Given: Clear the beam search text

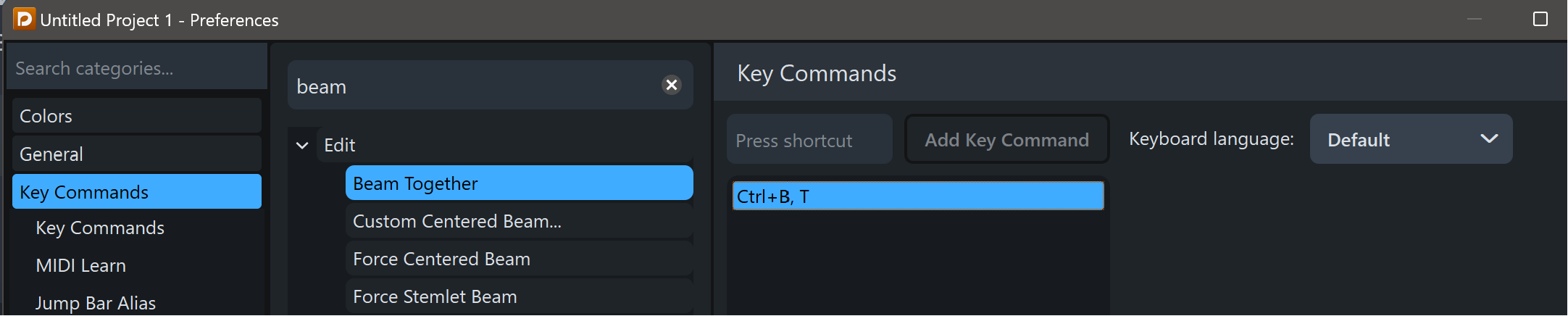Looking at the screenshot, I should coord(672,86).
